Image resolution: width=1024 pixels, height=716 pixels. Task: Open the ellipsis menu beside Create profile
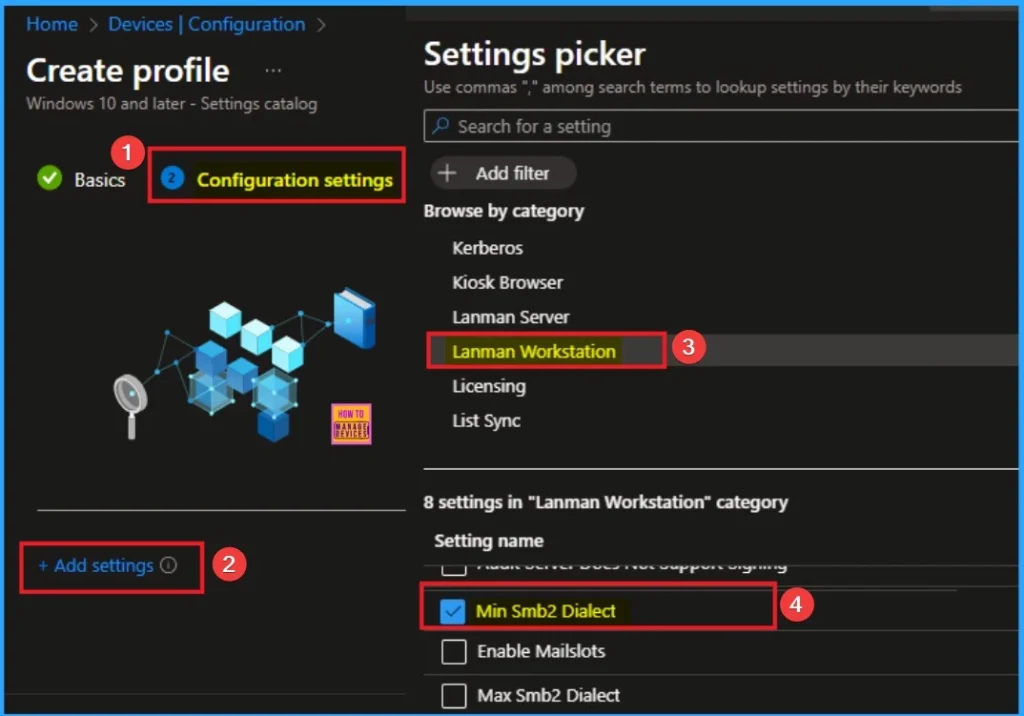(273, 71)
